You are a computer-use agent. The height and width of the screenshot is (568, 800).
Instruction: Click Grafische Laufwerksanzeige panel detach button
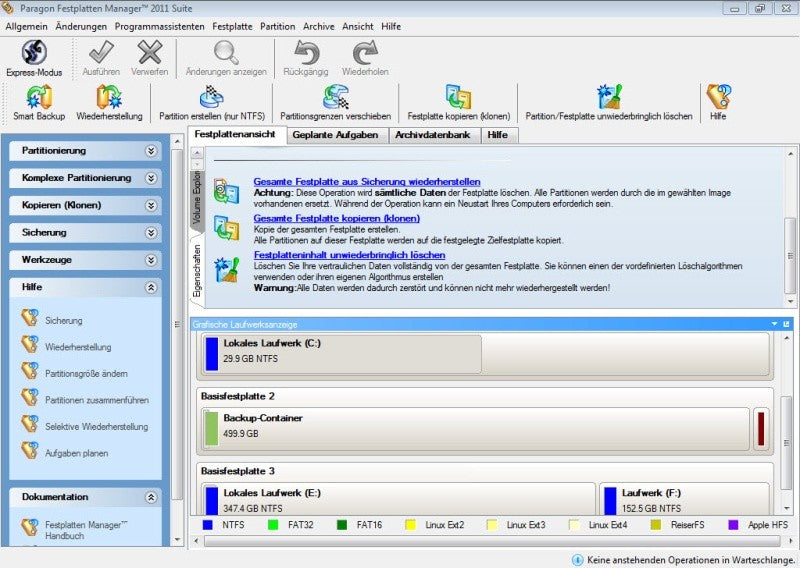point(786,324)
